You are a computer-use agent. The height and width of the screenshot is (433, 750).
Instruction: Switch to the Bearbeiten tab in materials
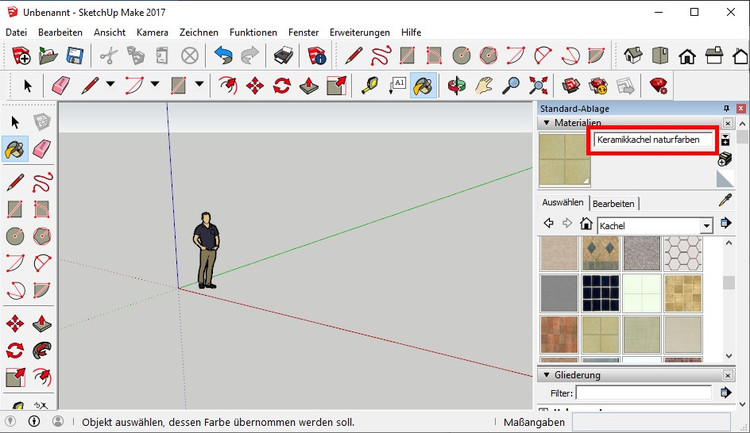point(613,203)
